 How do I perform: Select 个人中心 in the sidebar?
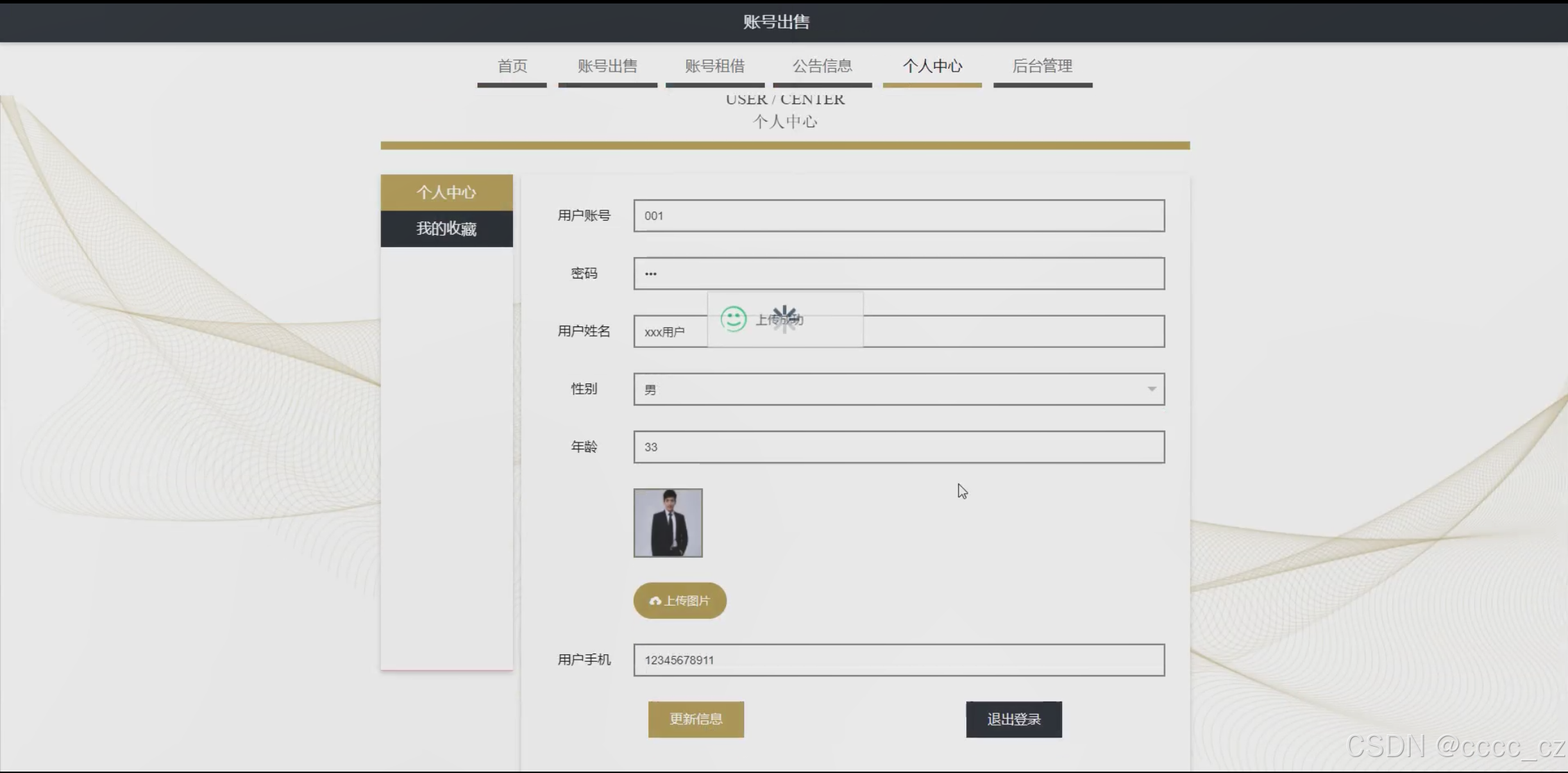446,192
